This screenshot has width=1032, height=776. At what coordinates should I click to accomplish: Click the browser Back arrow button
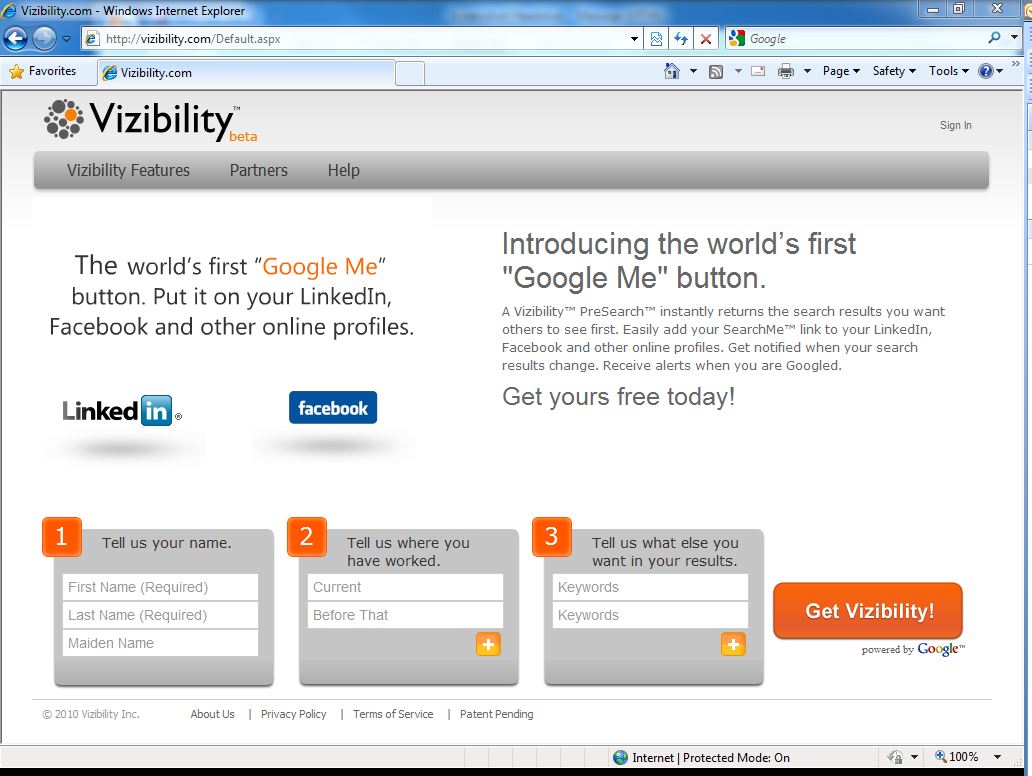tap(16, 39)
